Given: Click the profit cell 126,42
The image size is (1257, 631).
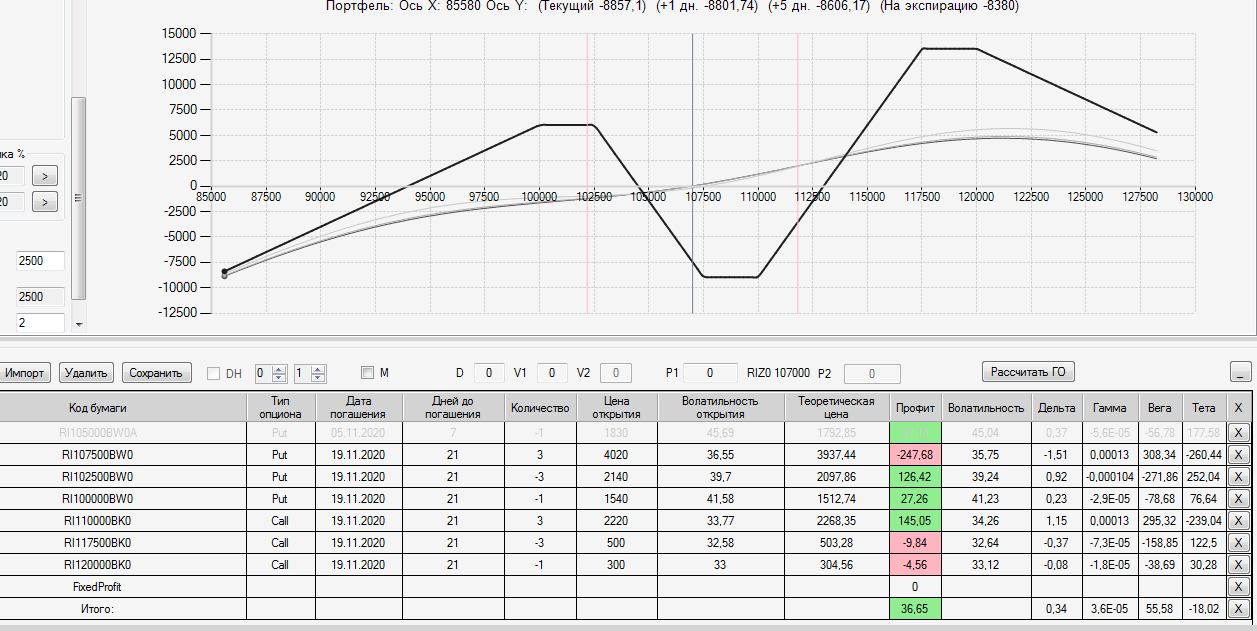Looking at the screenshot, I should [x=916, y=477].
